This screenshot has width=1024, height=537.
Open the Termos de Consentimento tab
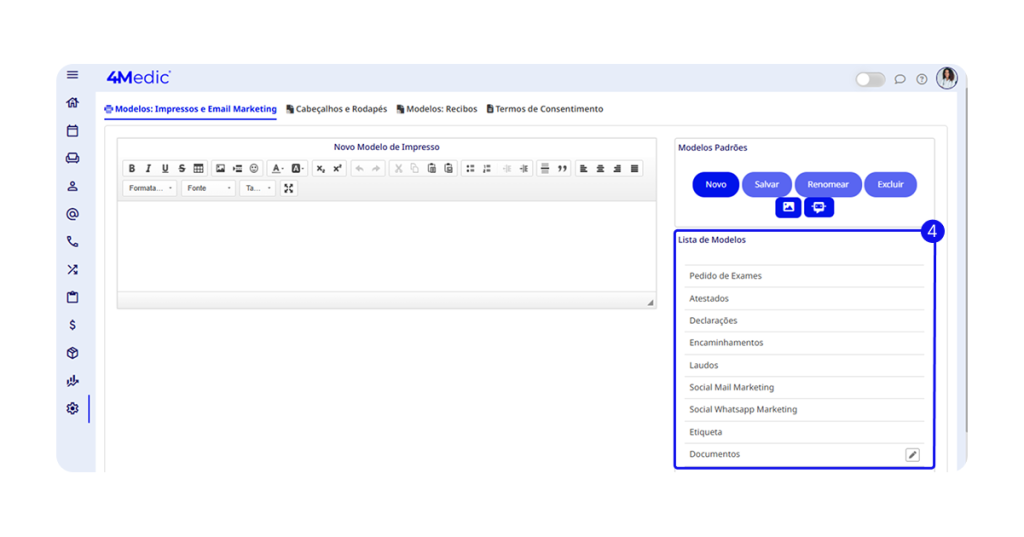(545, 109)
